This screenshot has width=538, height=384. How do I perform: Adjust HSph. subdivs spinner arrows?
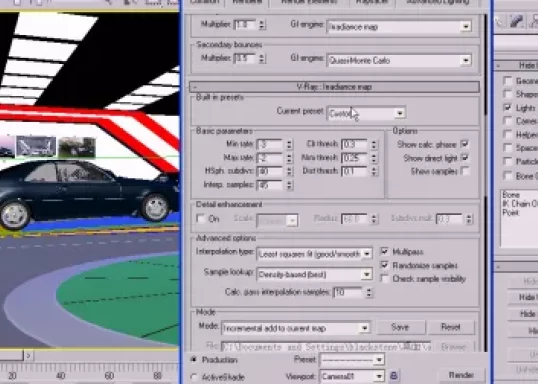coord(289,171)
